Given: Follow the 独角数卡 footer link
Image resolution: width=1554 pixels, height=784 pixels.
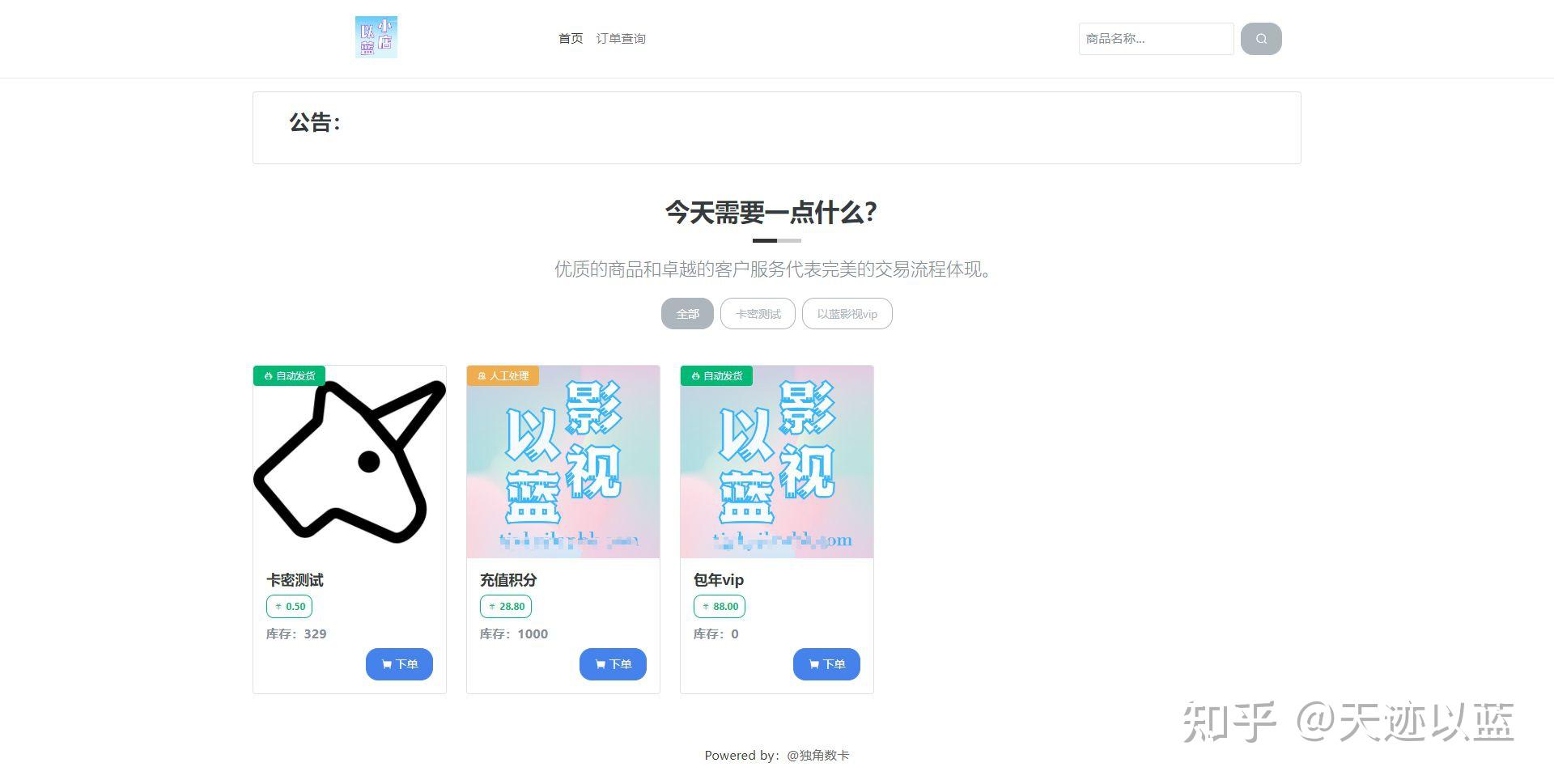Looking at the screenshot, I should (x=817, y=756).
